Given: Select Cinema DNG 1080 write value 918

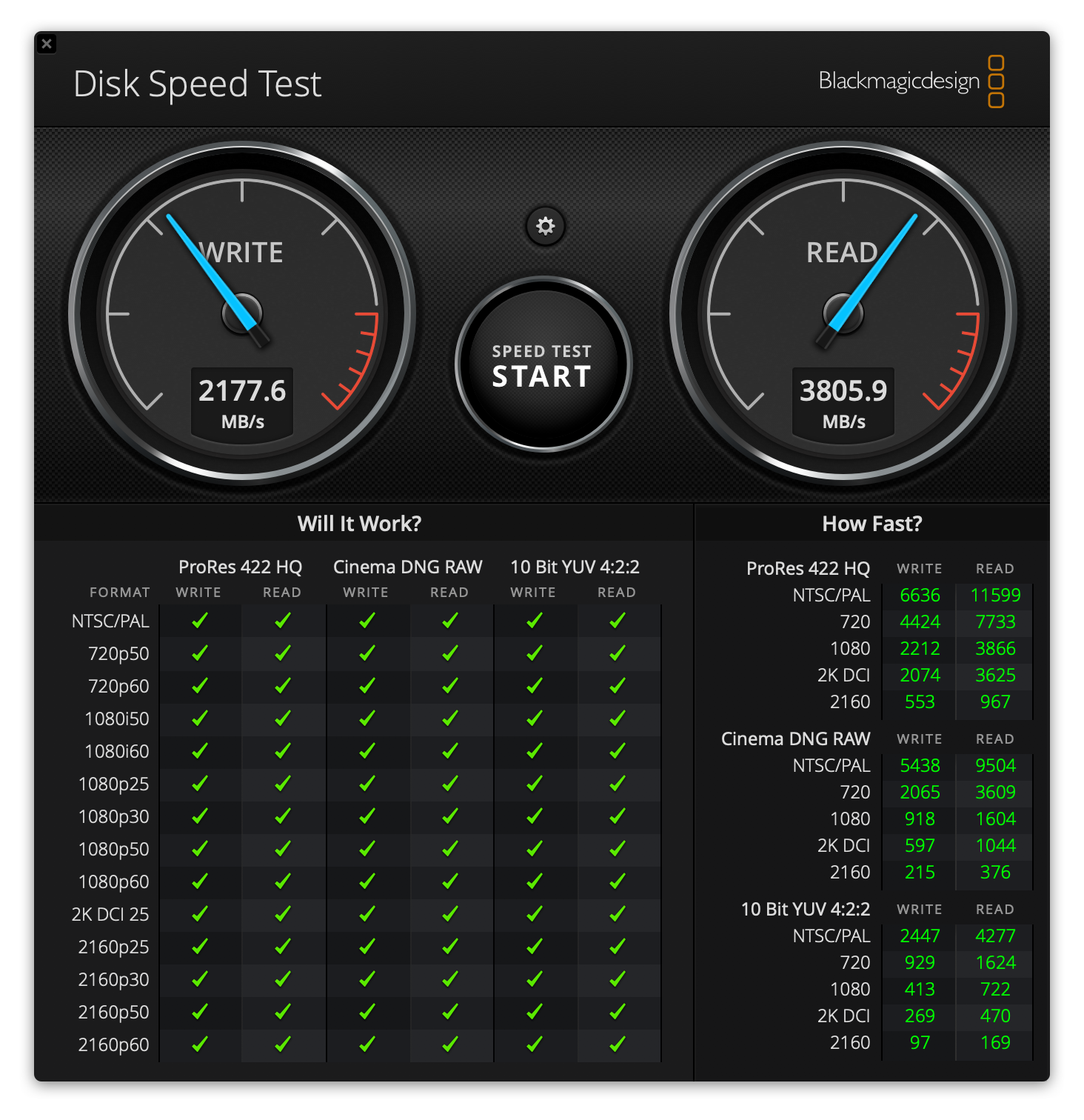Looking at the screenshot, I should coord(920,819).
